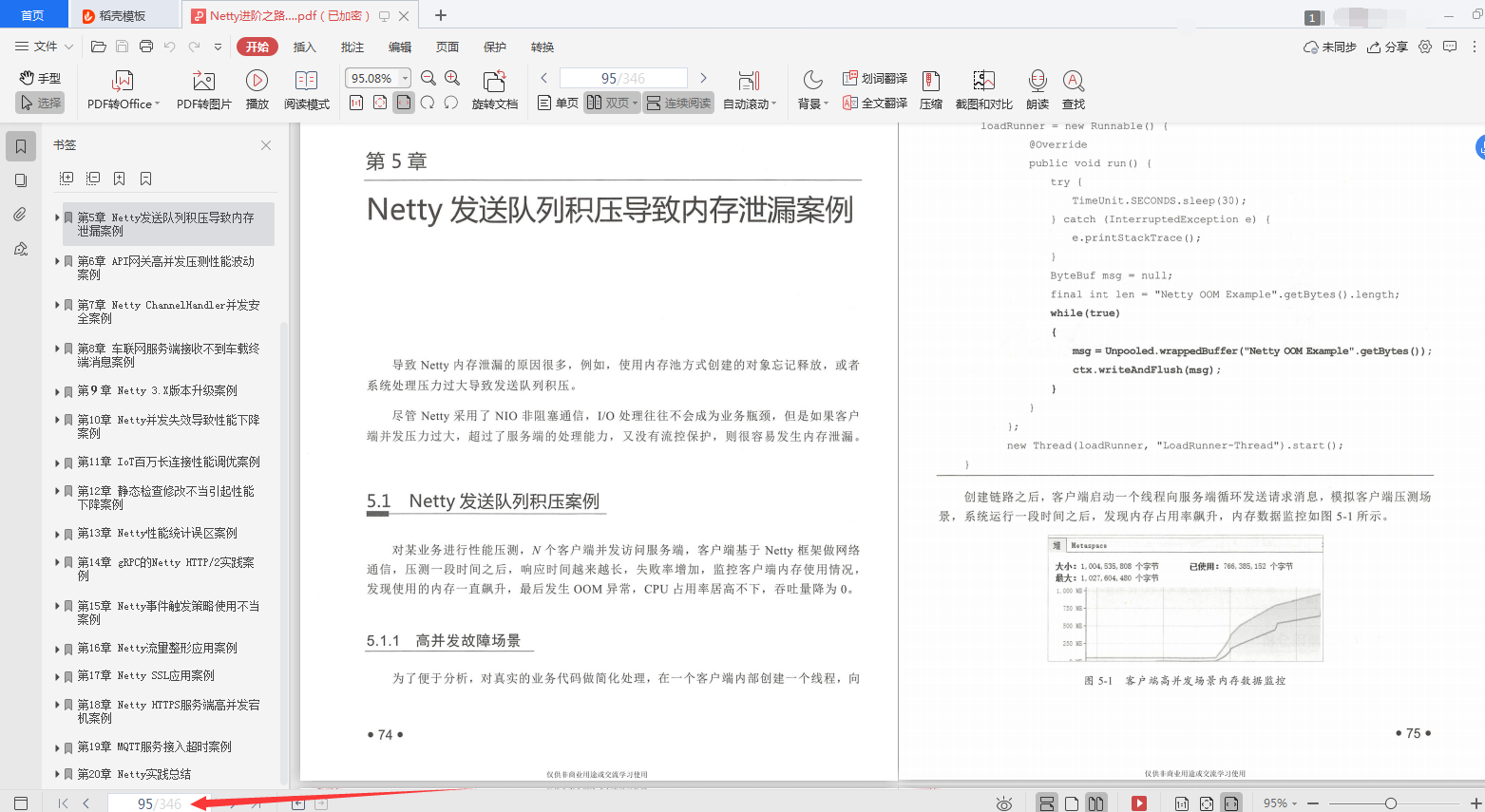Viewport: 1485px width, 812px height.
Task: Start slideshow playback (播放)
Action: point(257,90)
